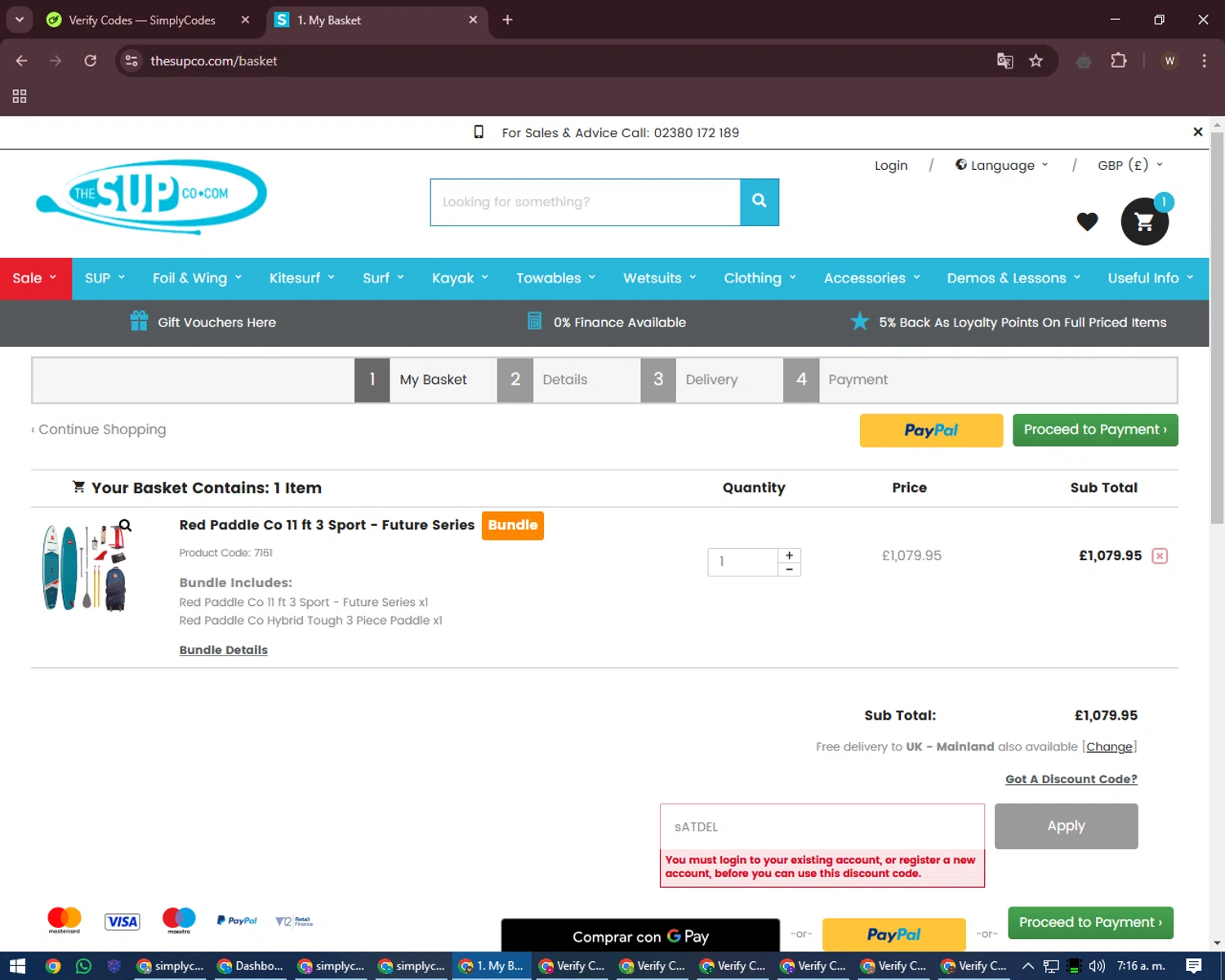Click top PayPal checkout button
The width and height of the screenshot is (1225, 980).
pos(931,430)
